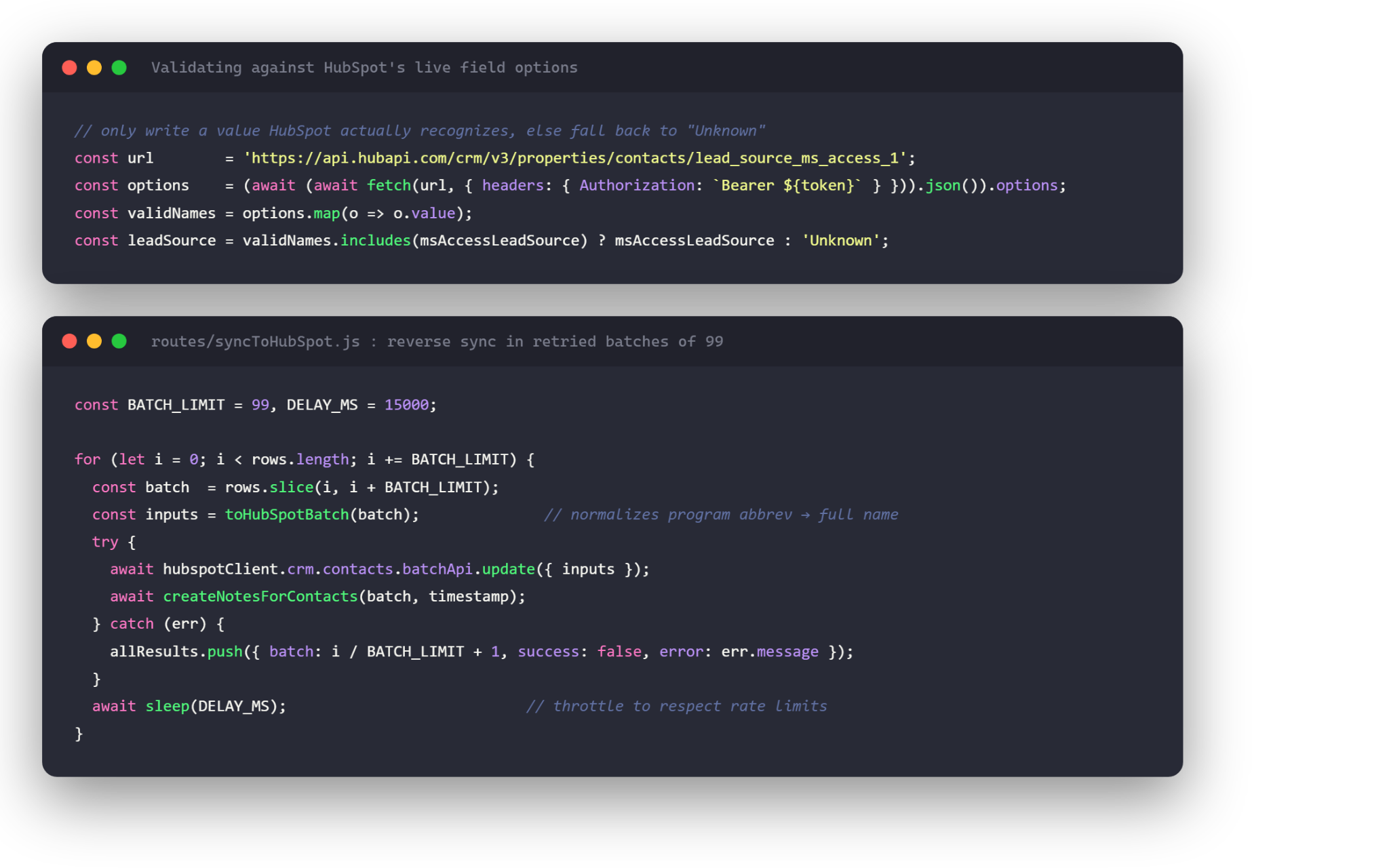This screenshot has height=868, width=1389.
Task: Click the "sleep" function call
Action: (168, 706)
